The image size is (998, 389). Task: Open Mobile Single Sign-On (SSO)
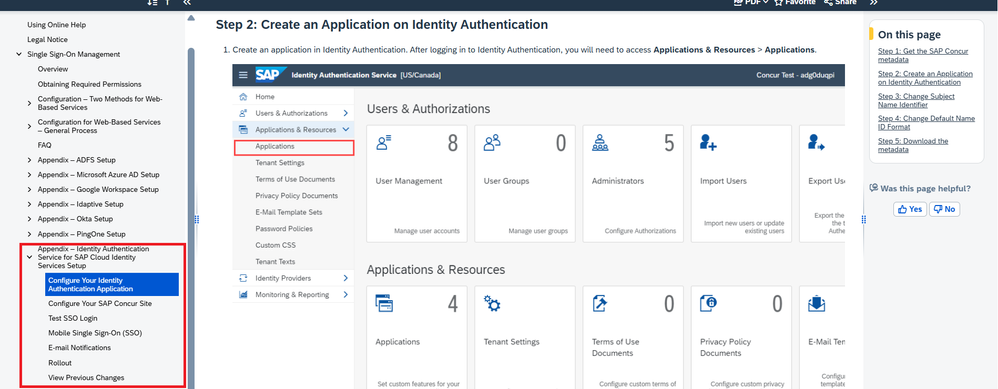click(x=95, y=333)
